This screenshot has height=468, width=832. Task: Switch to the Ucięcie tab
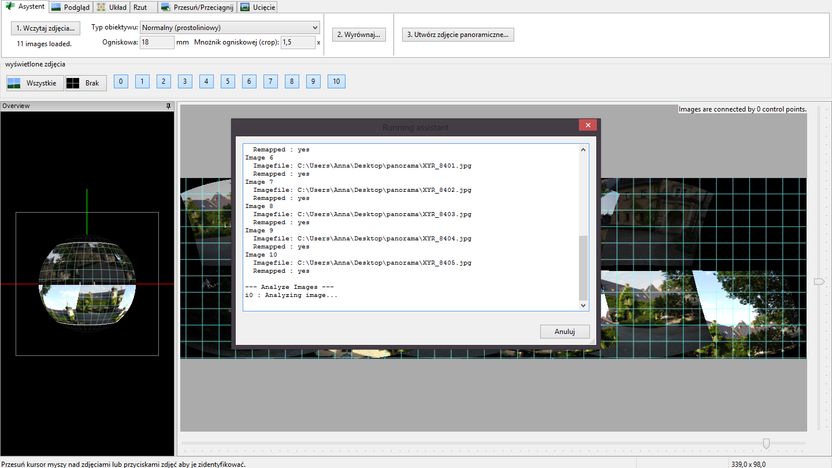click(258, 7)
